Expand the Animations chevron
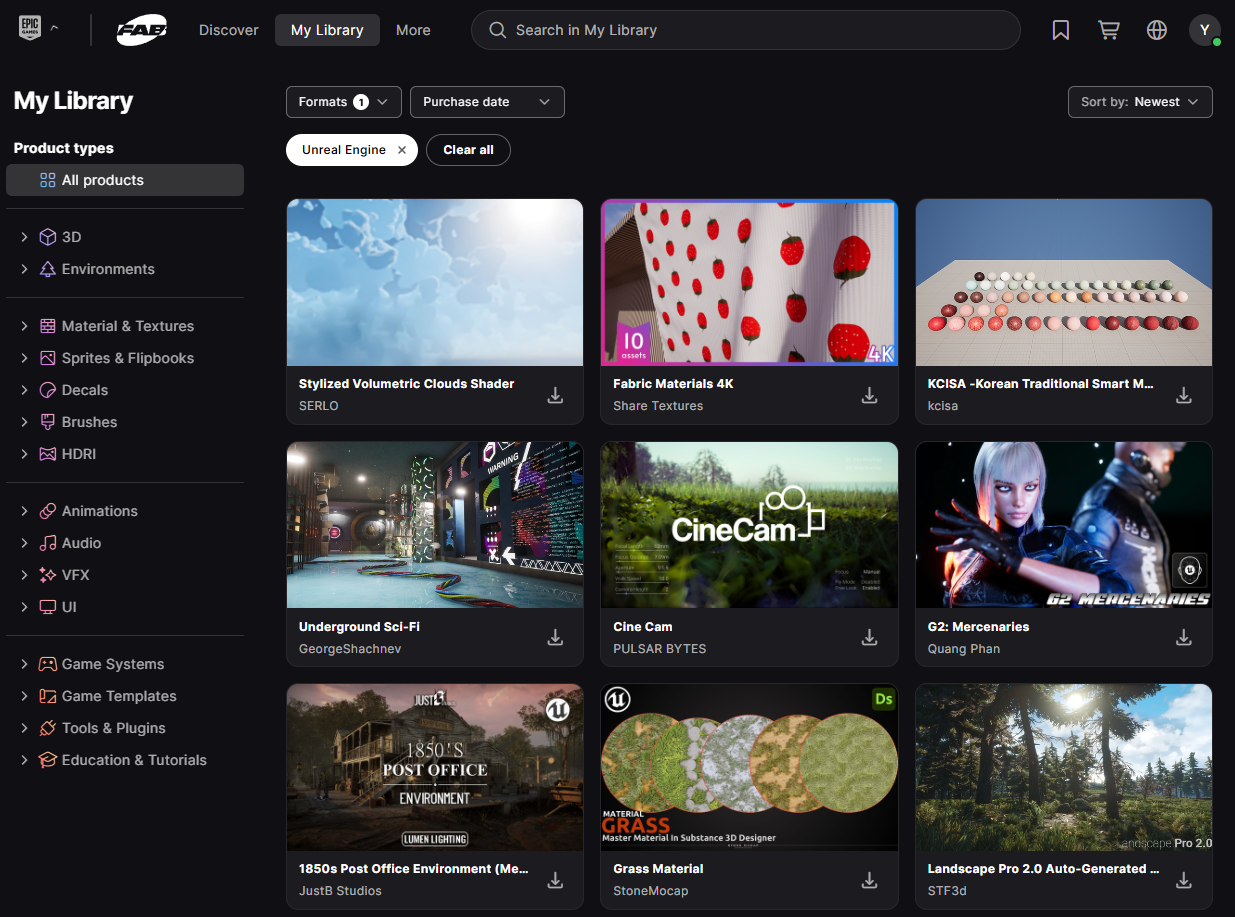Screen dimensions: 1235x917 (x=24, y=511)
